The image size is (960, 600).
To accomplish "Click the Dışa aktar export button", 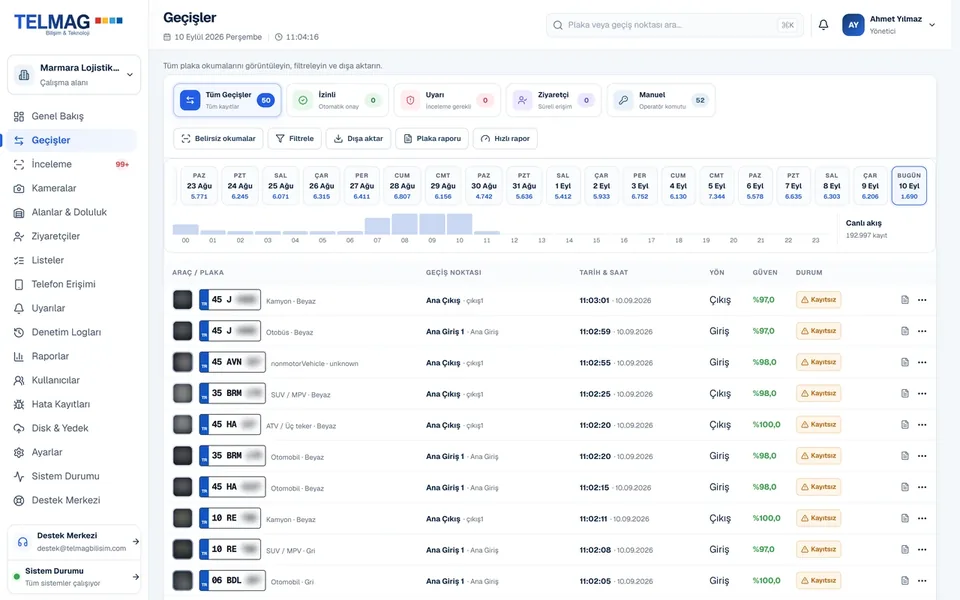I will click(359, 138).
